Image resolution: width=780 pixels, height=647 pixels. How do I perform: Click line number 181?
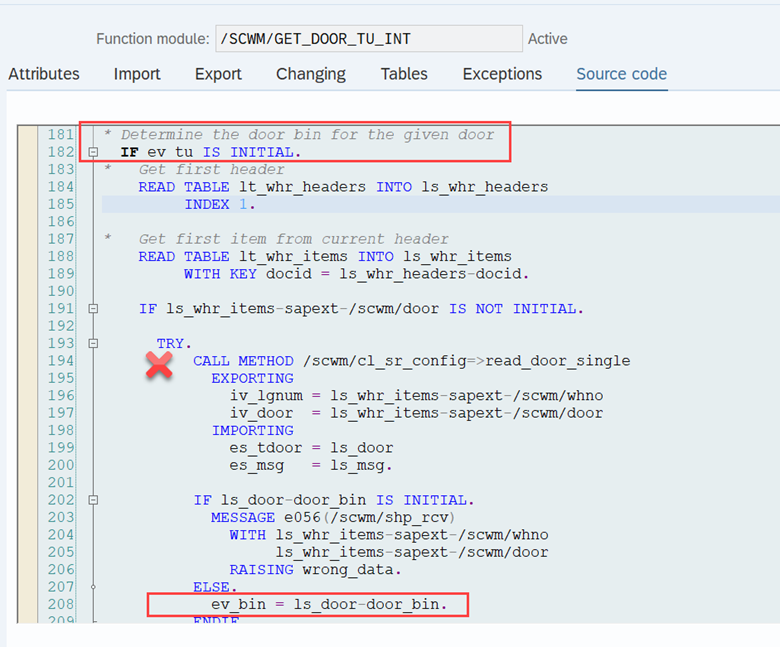coord(61,135)
